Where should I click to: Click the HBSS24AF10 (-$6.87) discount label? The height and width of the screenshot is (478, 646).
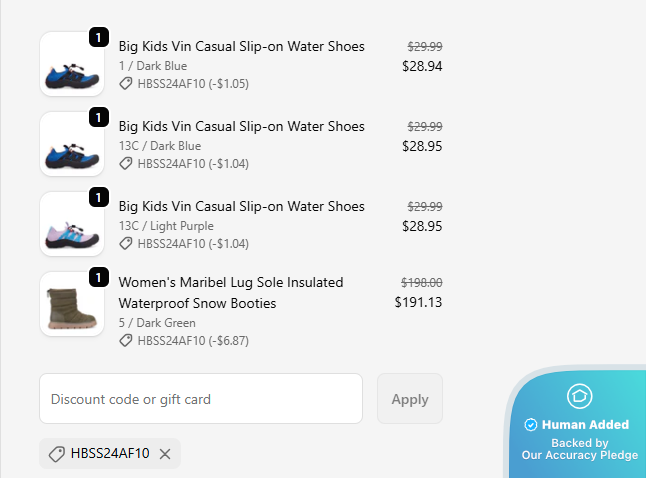(192, 341)
